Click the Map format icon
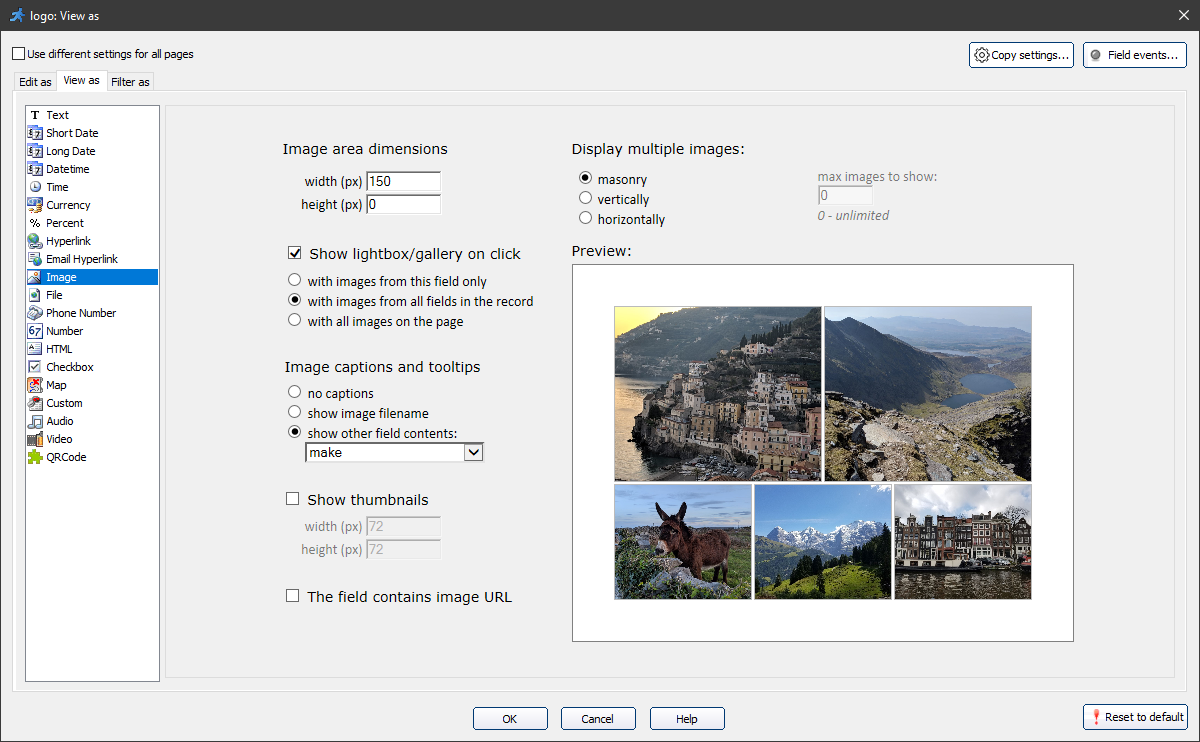This screenshot has height=742, width=1200. click(x=35, y=385)
